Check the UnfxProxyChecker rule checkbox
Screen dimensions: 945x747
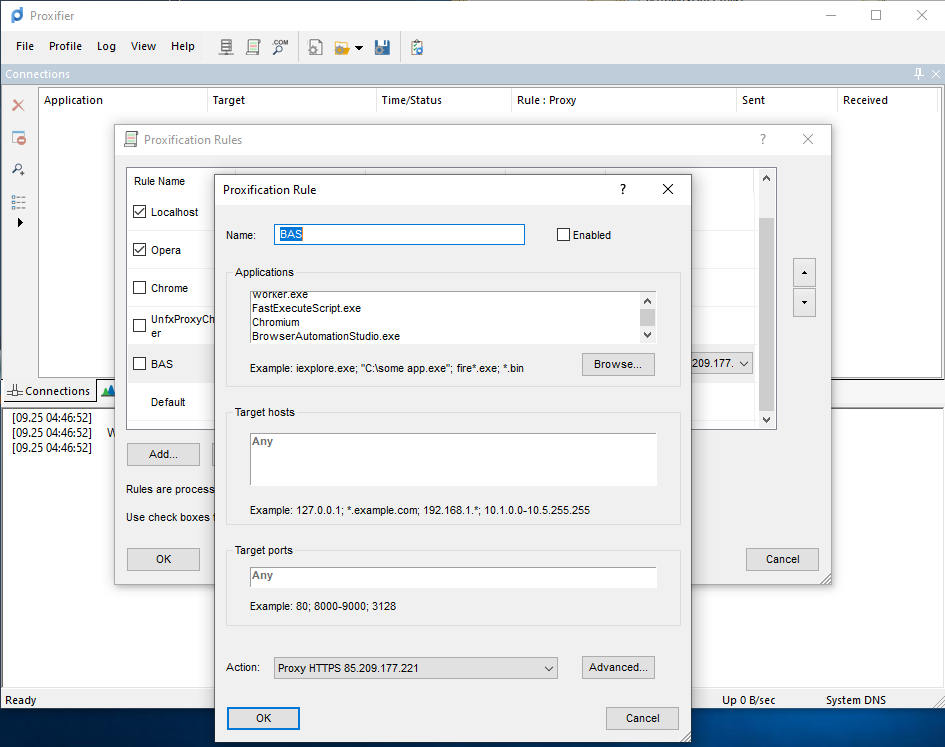139,326
